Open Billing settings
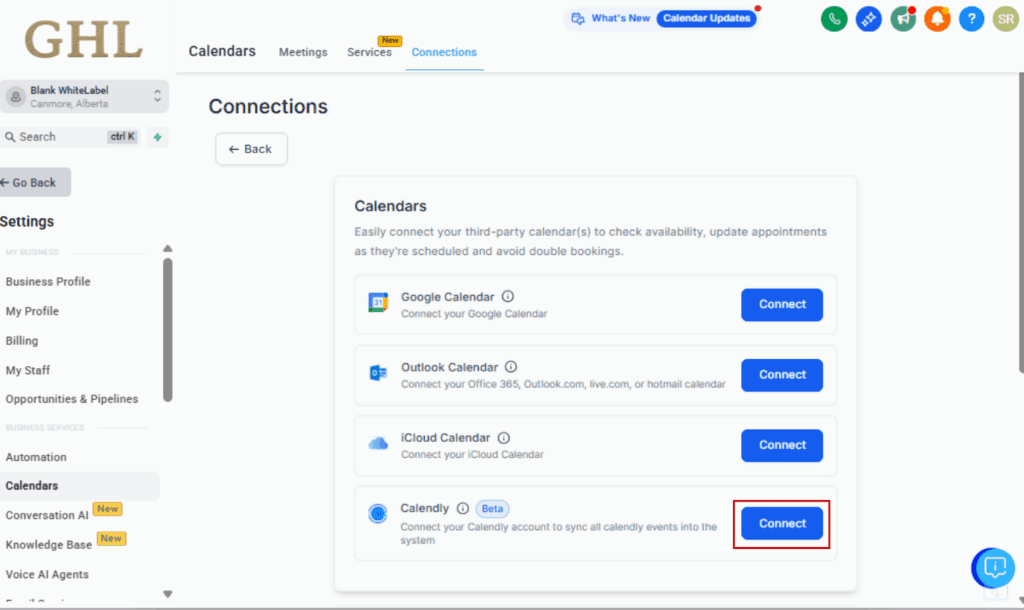This screenshot has width=1024, height=610. tap(22, 340)
